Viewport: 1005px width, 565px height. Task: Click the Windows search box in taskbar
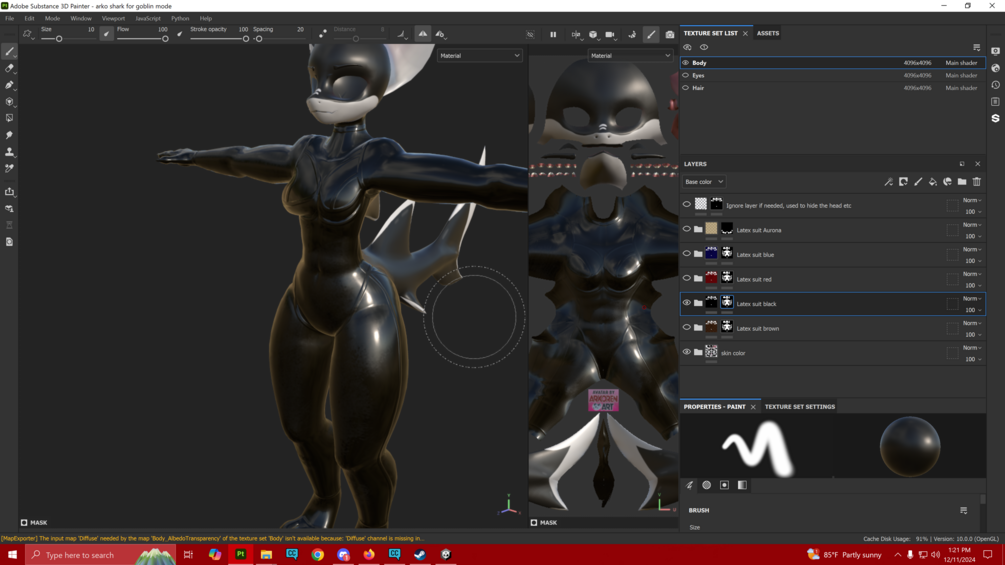pyautogui.click(x=101, y=555)
